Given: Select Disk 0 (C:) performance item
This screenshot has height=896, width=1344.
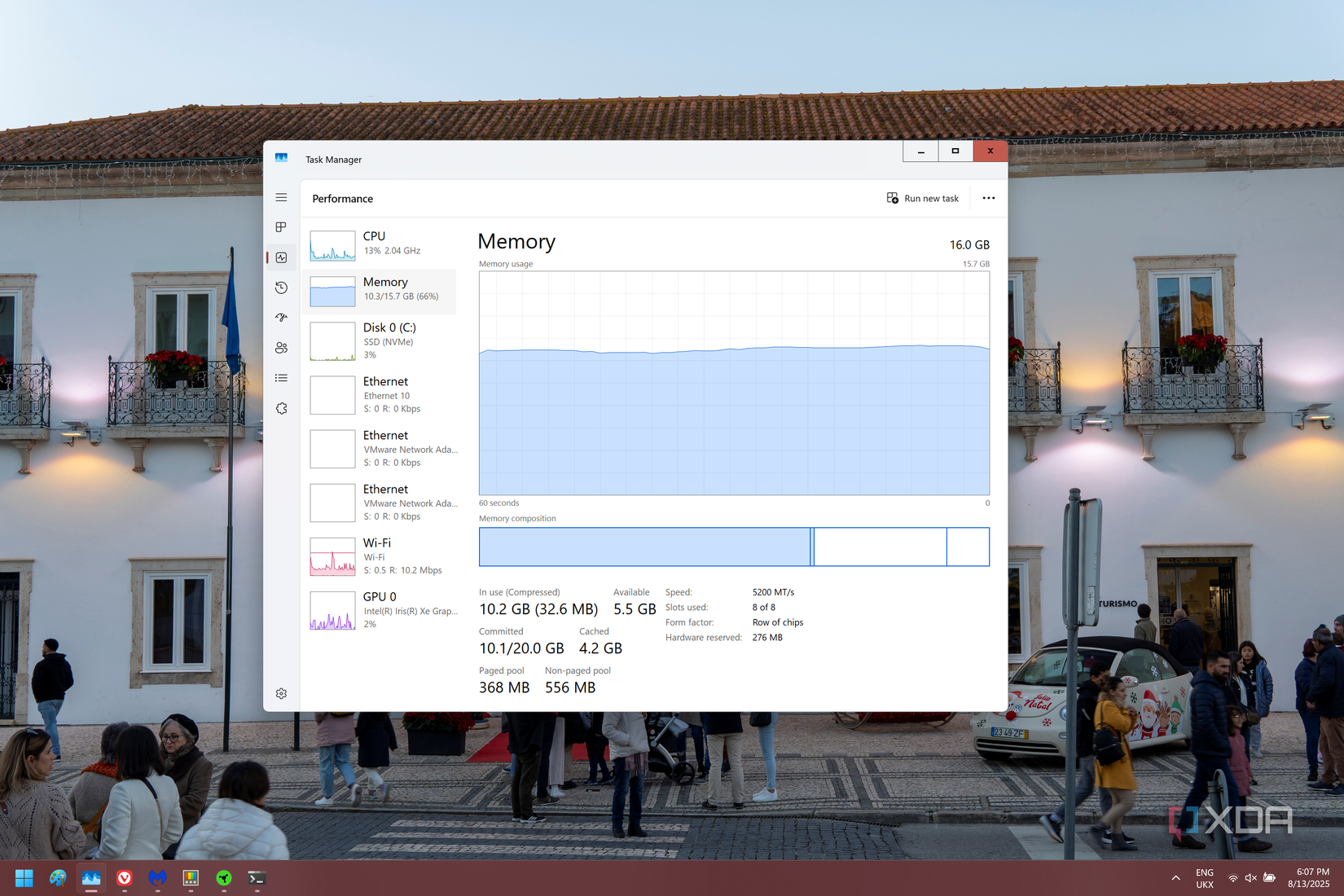Looking at the screenshot, I should pyautogui.click(x=382, y=340).
